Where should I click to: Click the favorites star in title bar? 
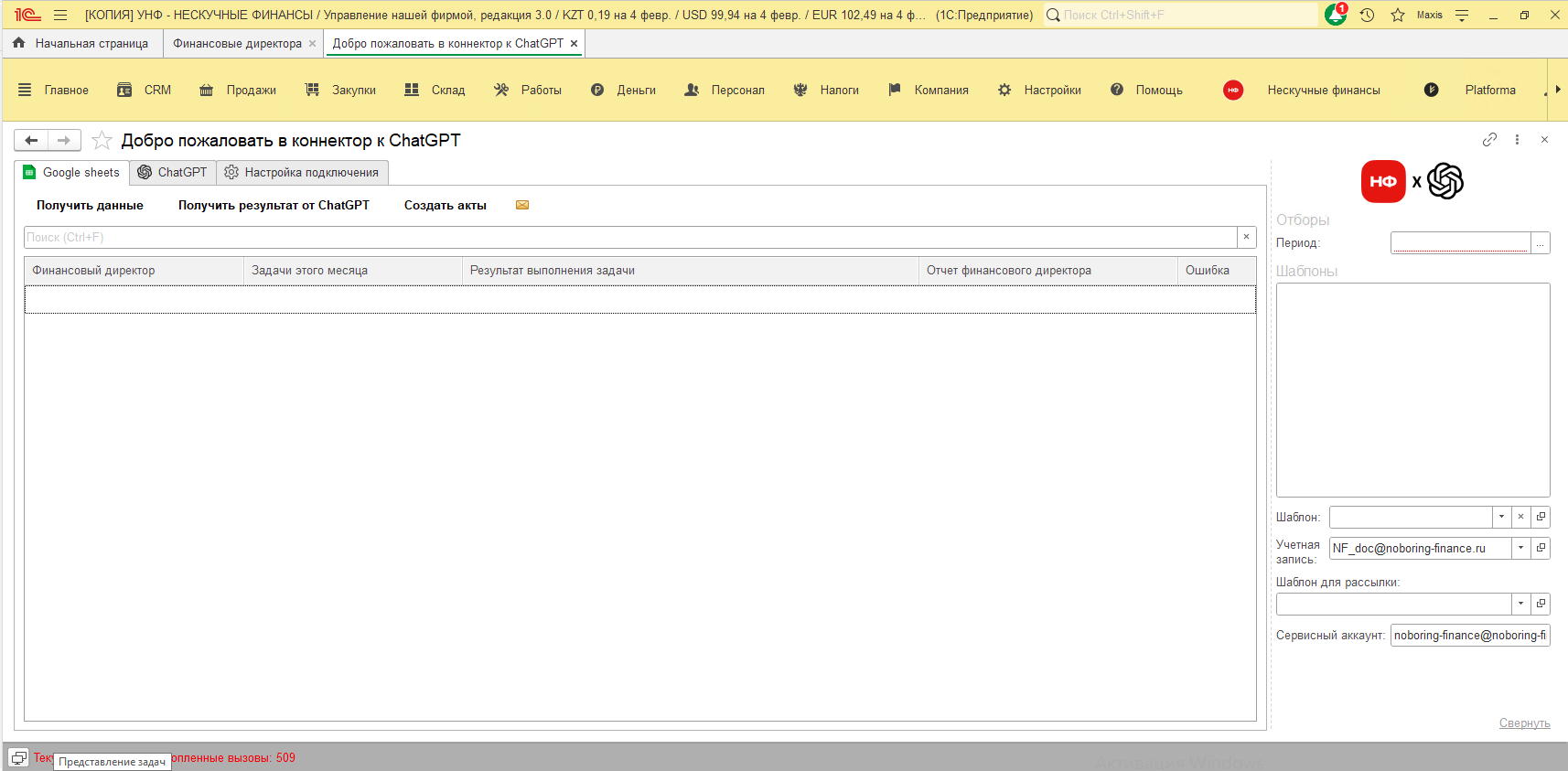1397,15
